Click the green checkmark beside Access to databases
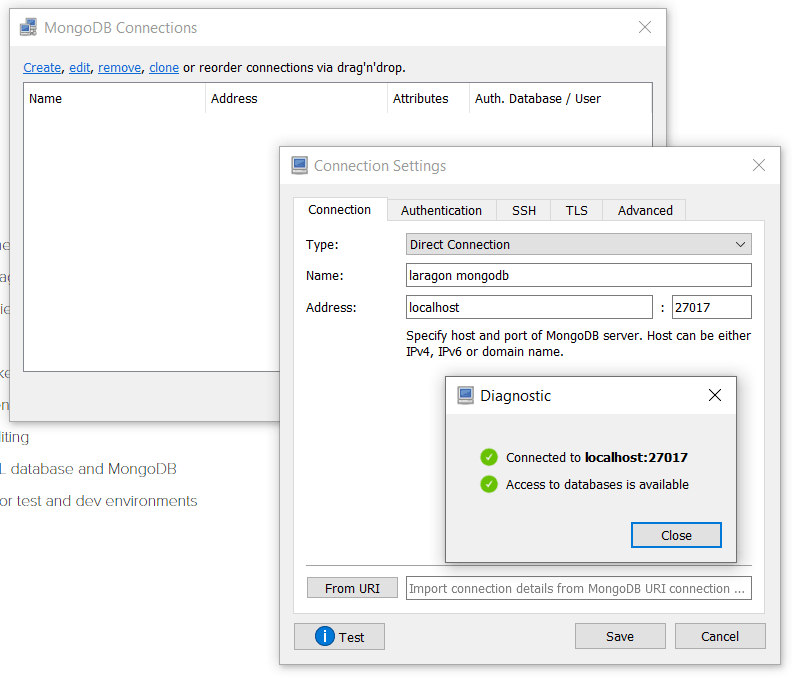The image size is (792, 678). tap(488, 484)
